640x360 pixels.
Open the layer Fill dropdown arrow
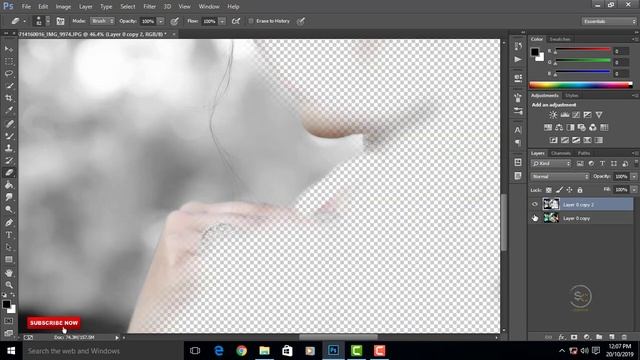[x=634, y=190]
